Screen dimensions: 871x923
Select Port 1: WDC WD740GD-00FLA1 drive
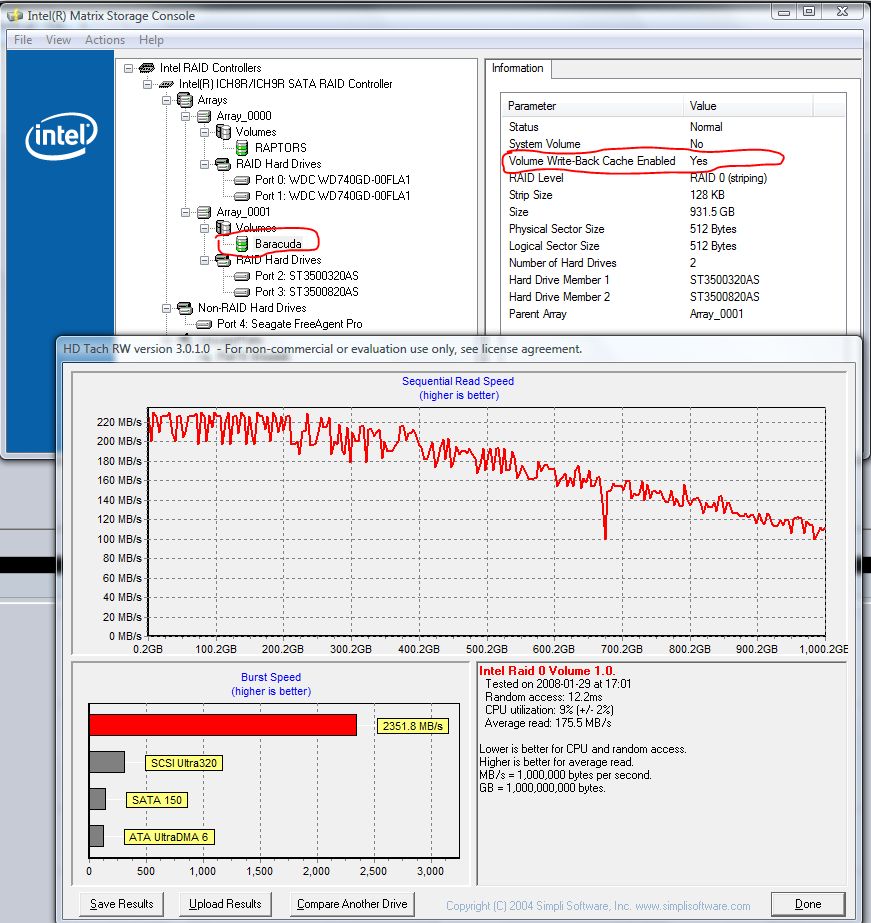(333, 196)
